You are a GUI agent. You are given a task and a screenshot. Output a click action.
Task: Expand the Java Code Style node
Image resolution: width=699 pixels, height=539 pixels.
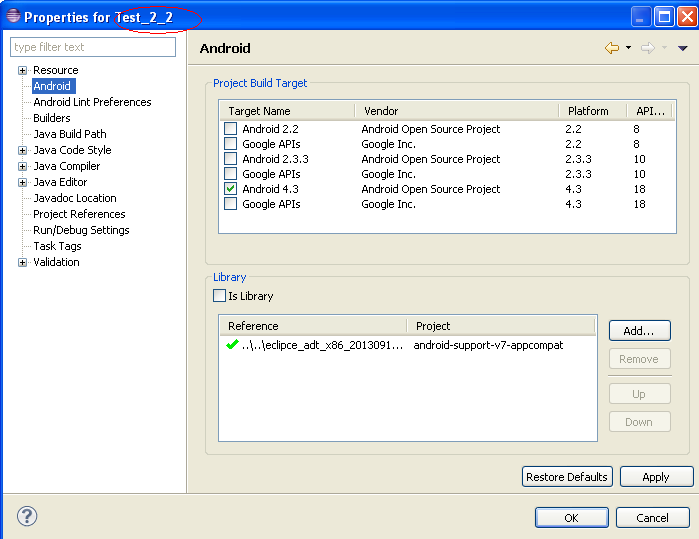(22, 150)
